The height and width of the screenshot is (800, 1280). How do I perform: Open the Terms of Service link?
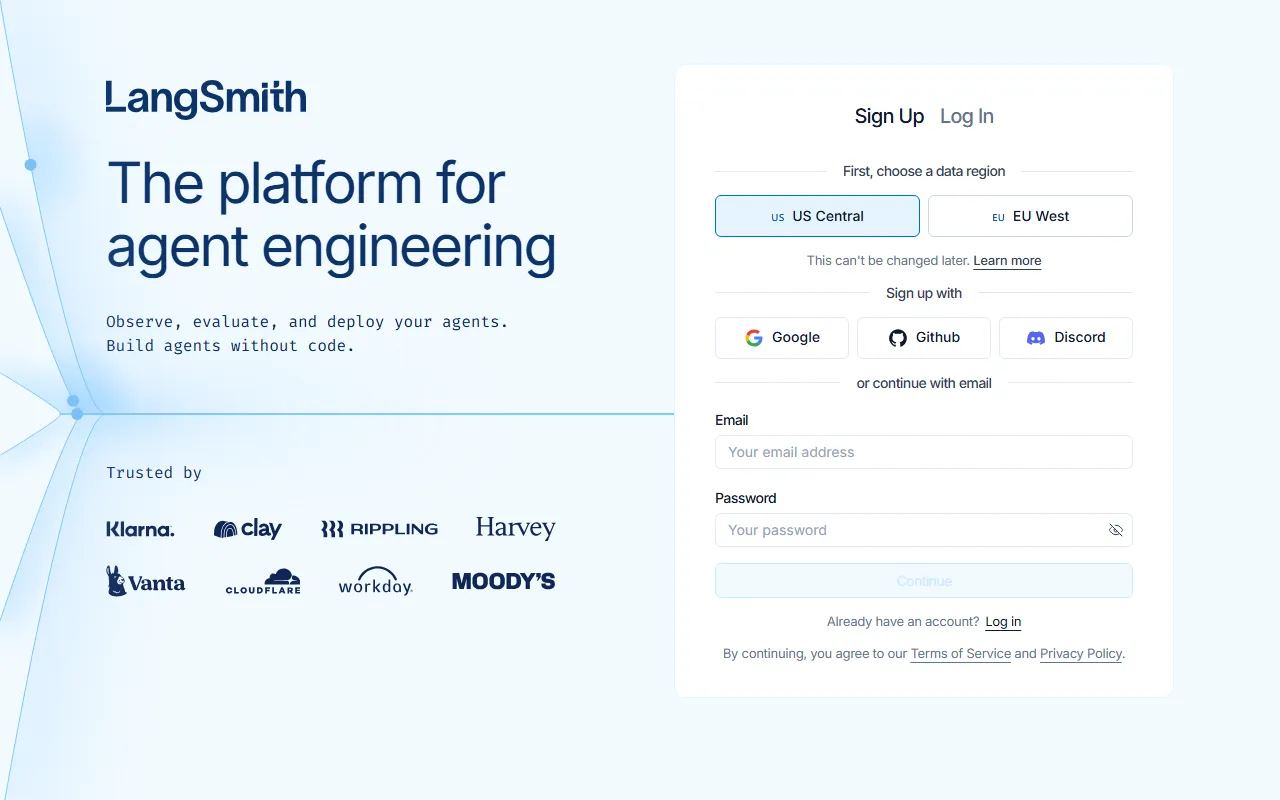click(960, 654)
